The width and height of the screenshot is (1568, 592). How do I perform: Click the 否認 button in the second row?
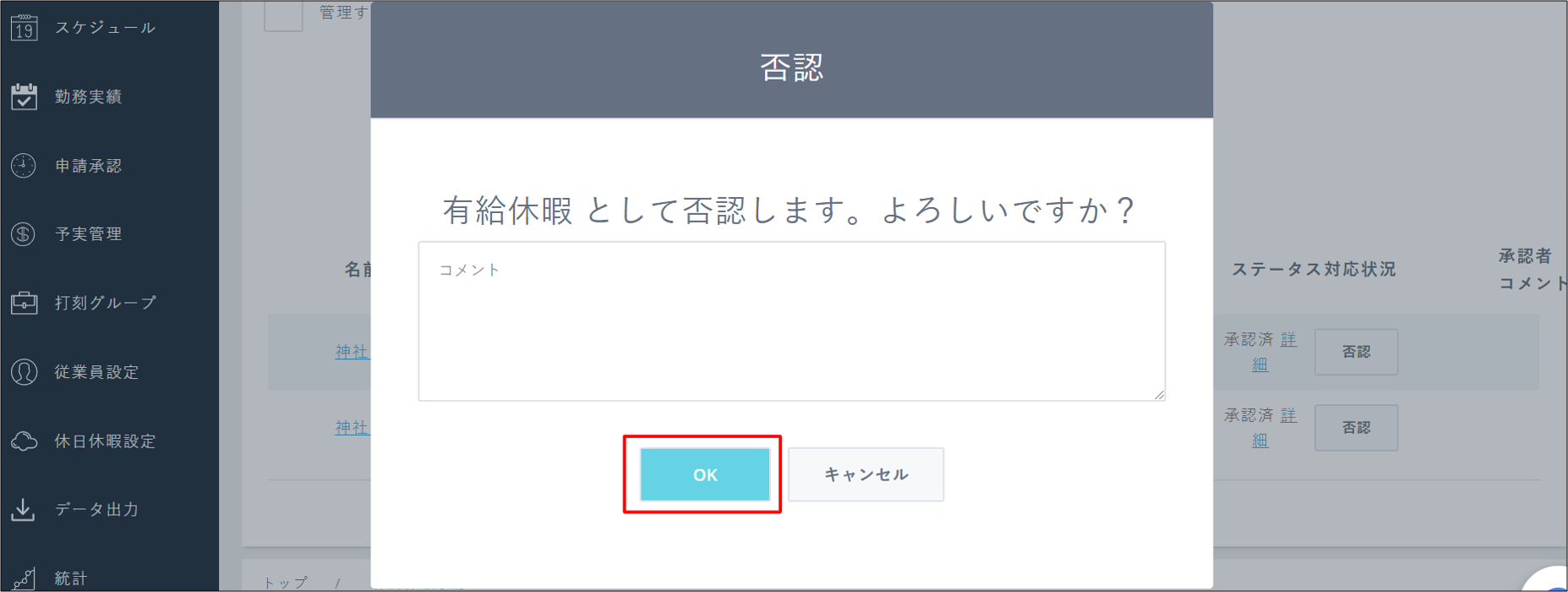coord(1356,427)
